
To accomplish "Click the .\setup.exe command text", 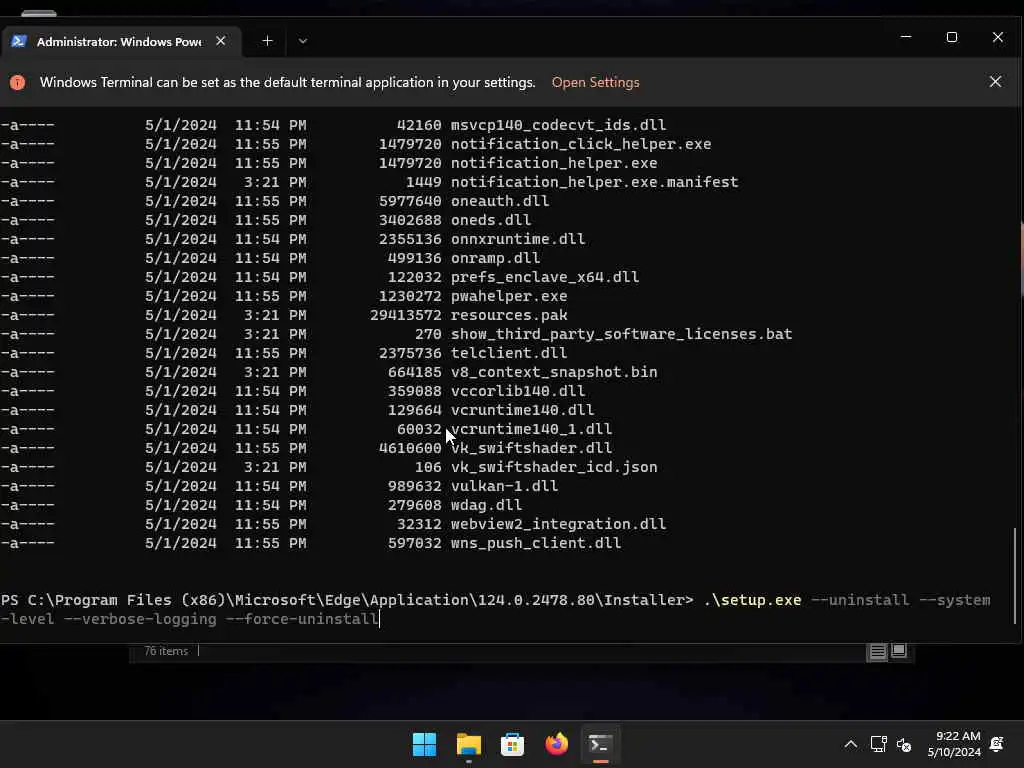I will (x=752, y=600).
